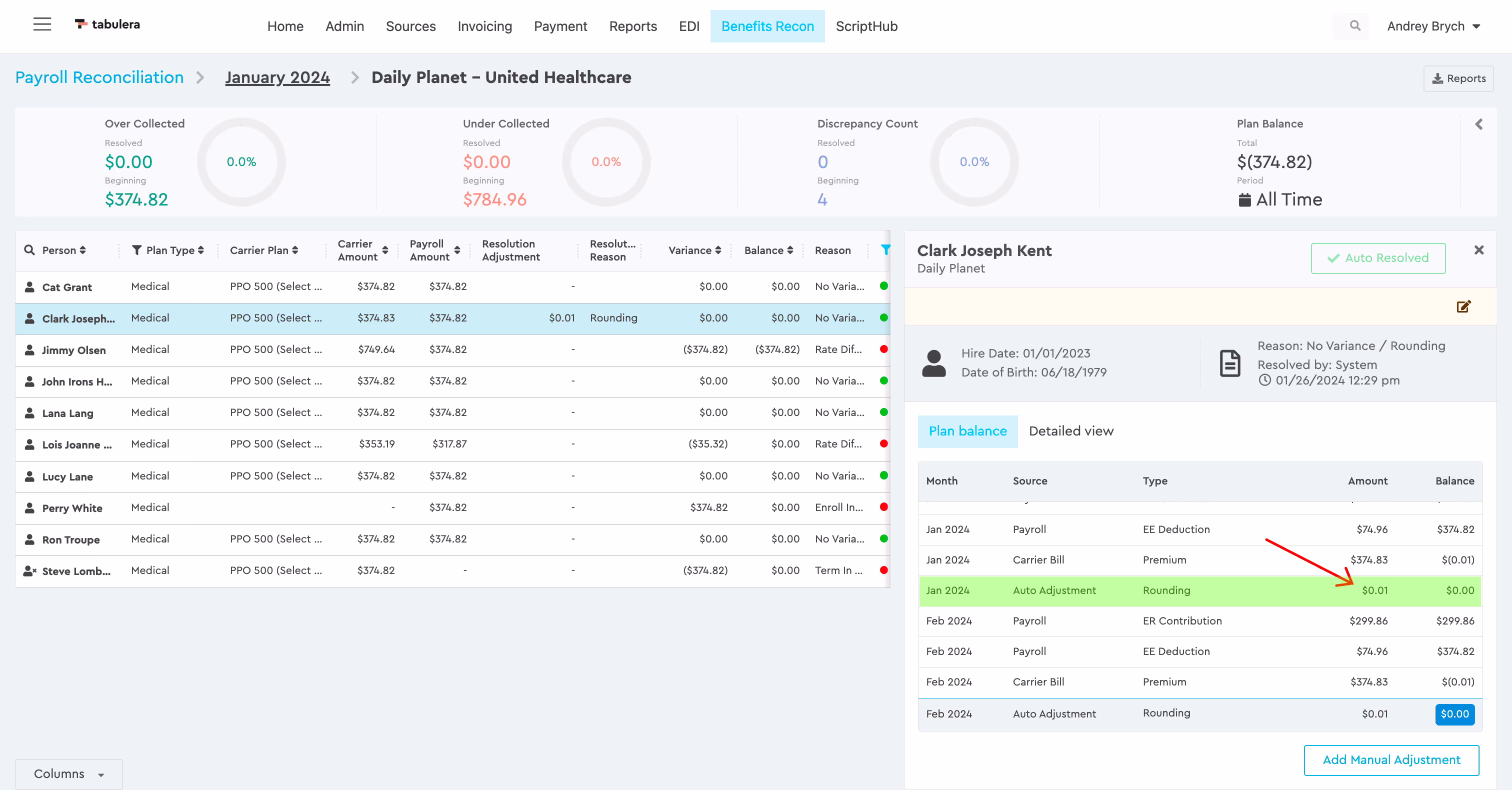Open the hamburger menu icon
This screenshot has width=1512, height=792.
pyautogui.click(x=41, y=24)
